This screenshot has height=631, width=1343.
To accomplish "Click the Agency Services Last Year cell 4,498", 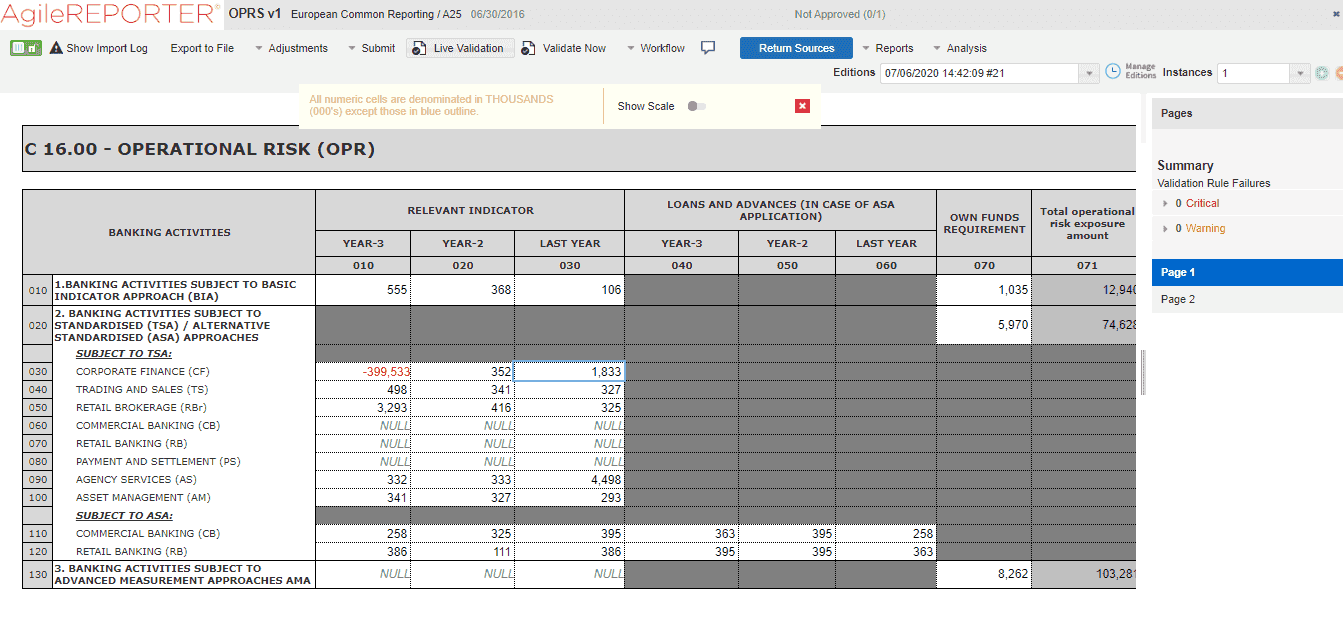I will (x=569, y=479).
